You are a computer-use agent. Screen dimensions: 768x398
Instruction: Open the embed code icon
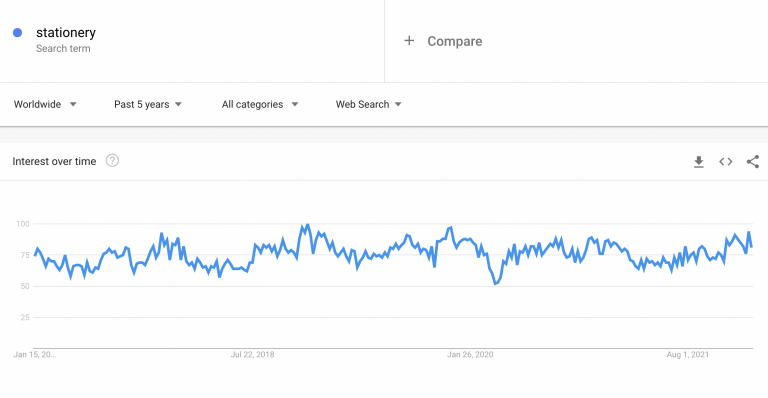pyautogui.click(x=725, y=162)
